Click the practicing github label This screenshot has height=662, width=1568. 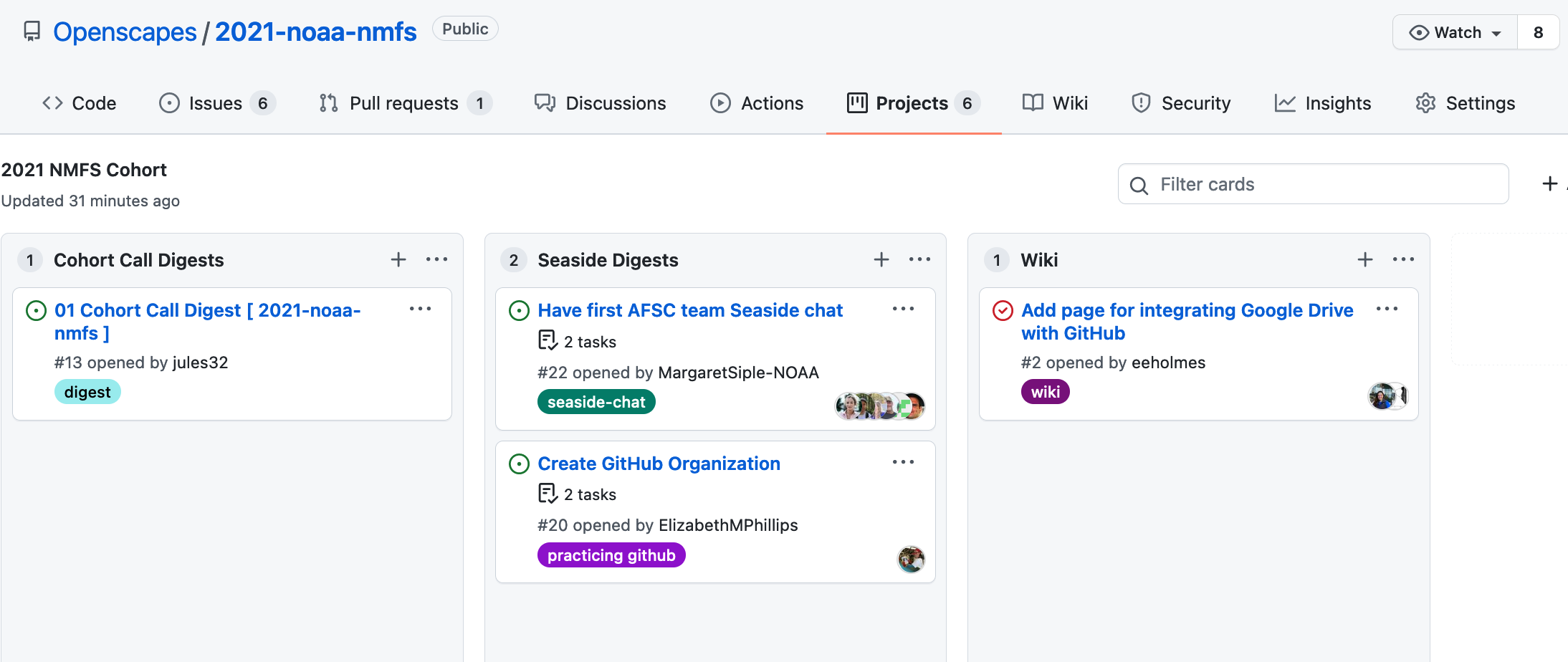tap(611, 555)
